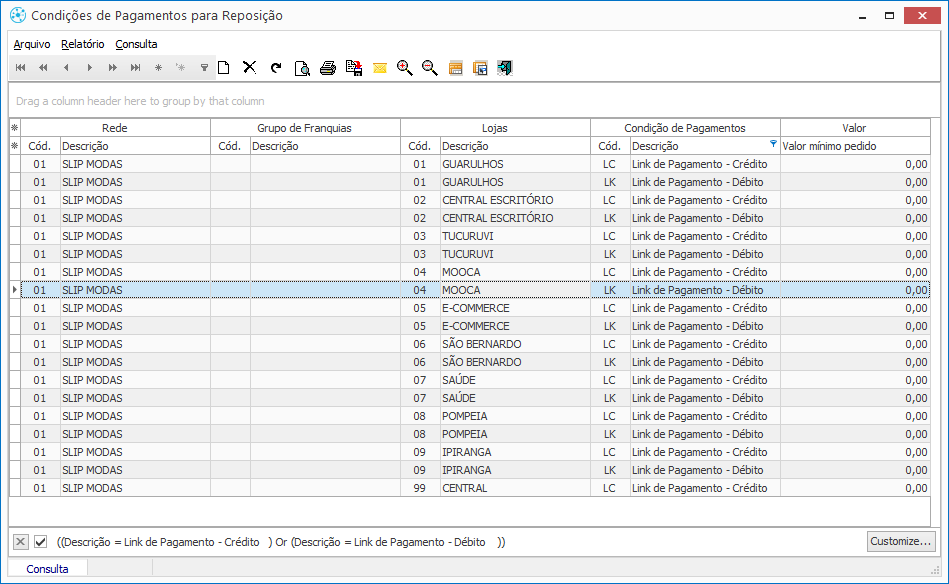The image size is (949, 584).
Task: Send by e-mail using the envelope icon
Action: point(379,68)
